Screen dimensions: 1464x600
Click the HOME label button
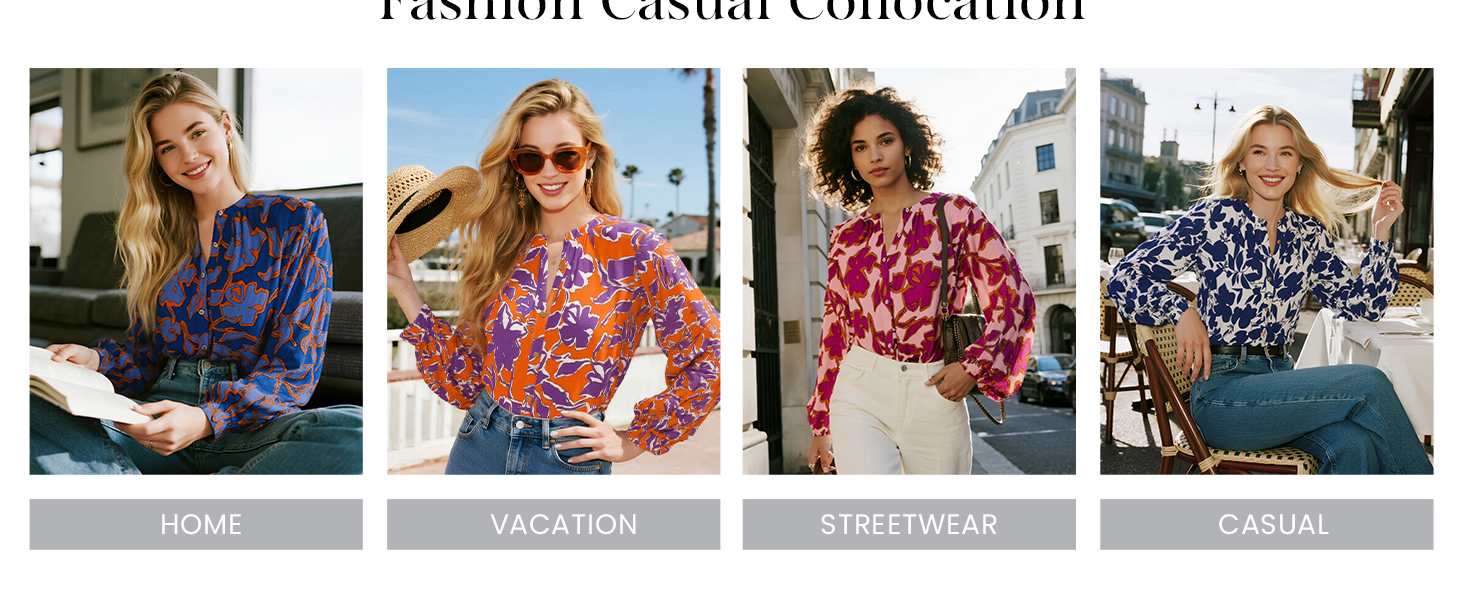[196, 524]
